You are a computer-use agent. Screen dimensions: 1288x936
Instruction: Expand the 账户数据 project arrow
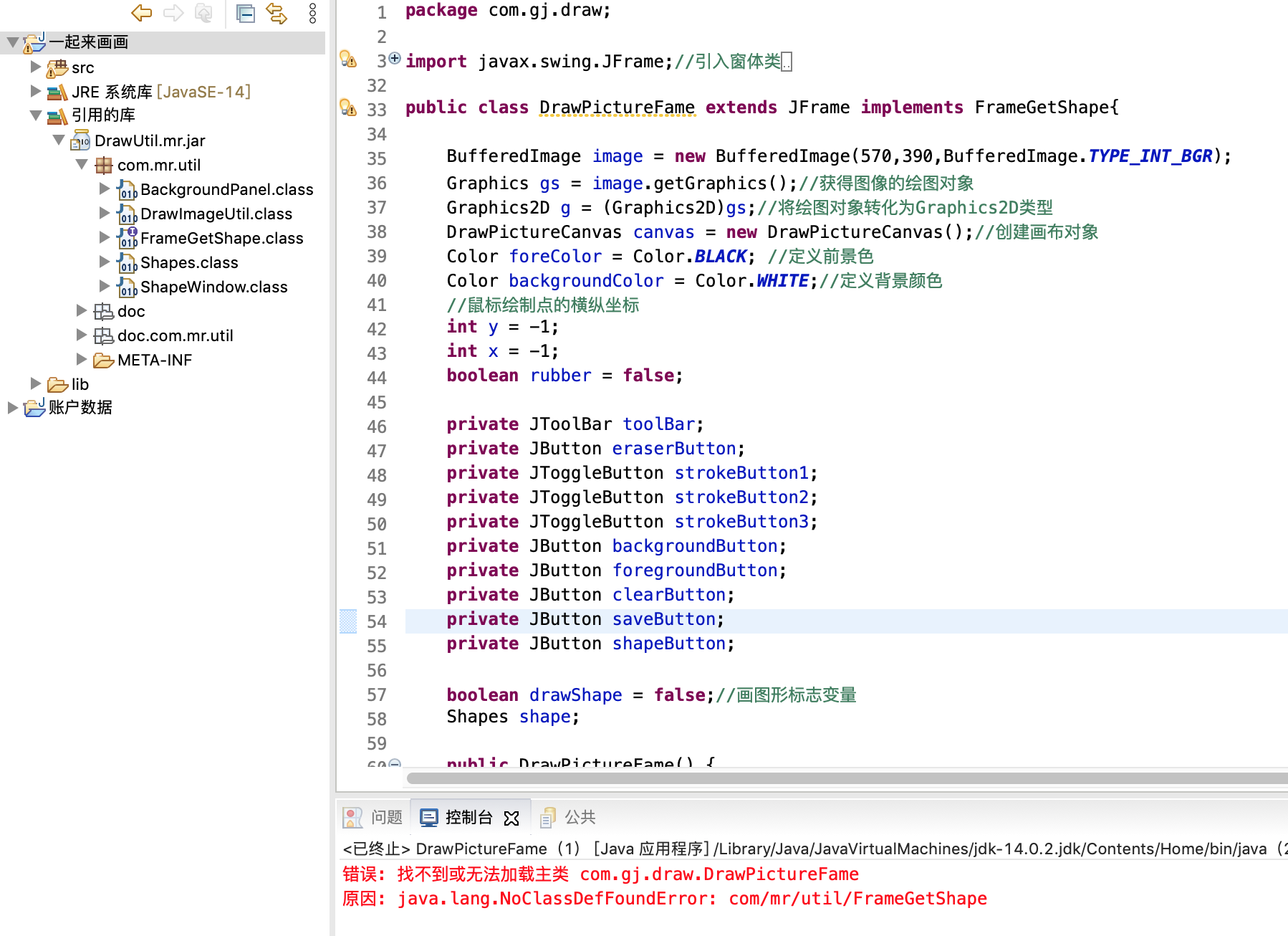click(12, 408)
